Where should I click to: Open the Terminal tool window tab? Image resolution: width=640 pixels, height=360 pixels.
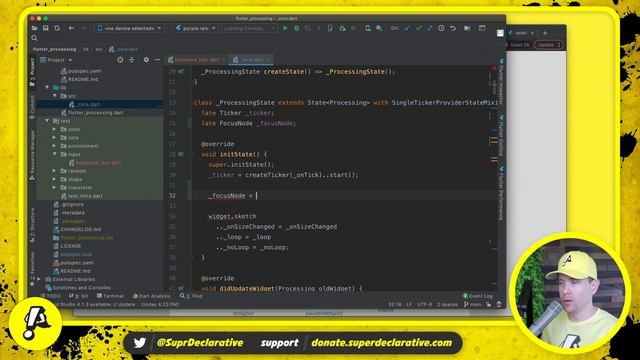click(x=111, y=296)
